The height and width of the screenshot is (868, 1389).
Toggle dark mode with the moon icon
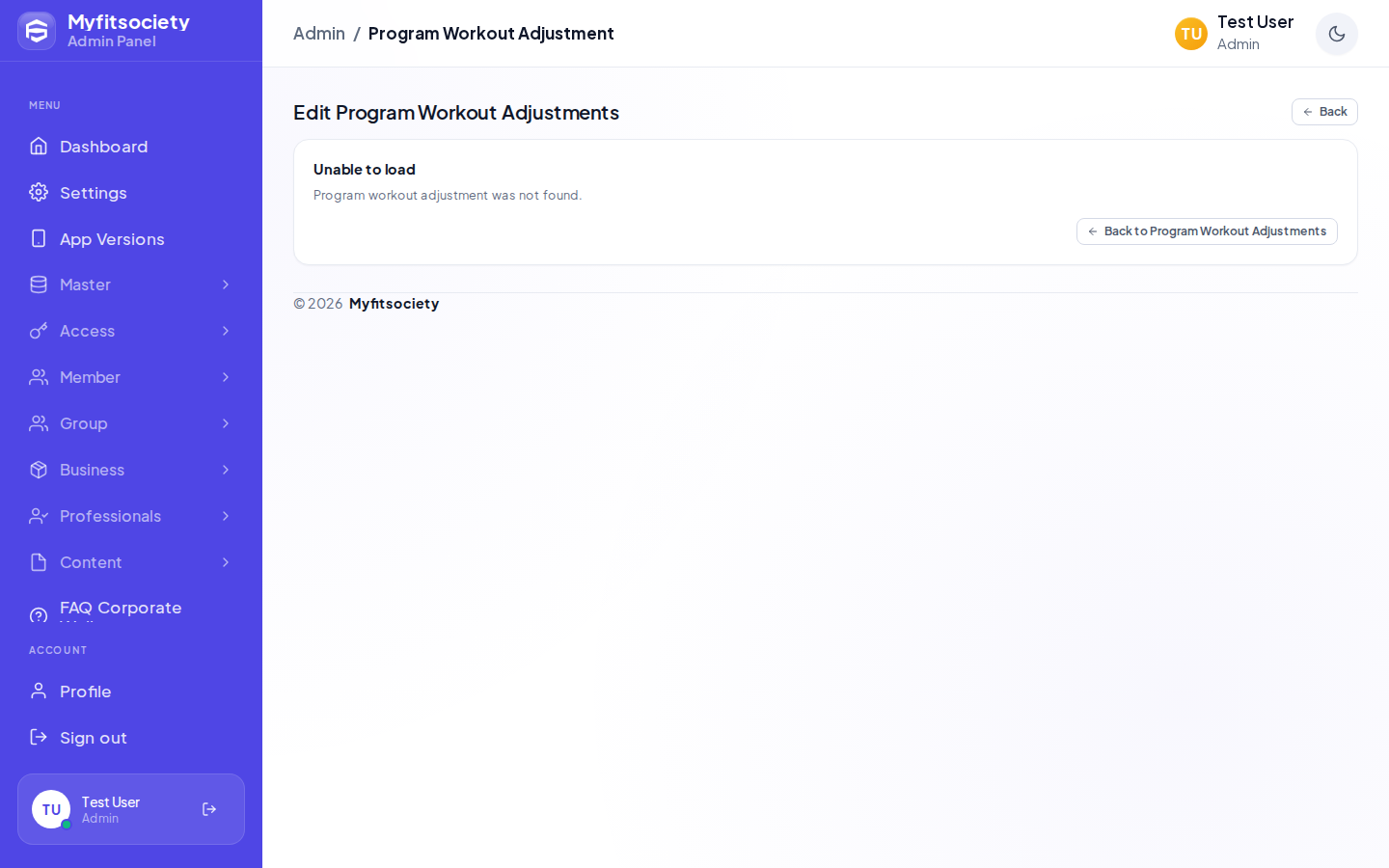coord(1337,34)
